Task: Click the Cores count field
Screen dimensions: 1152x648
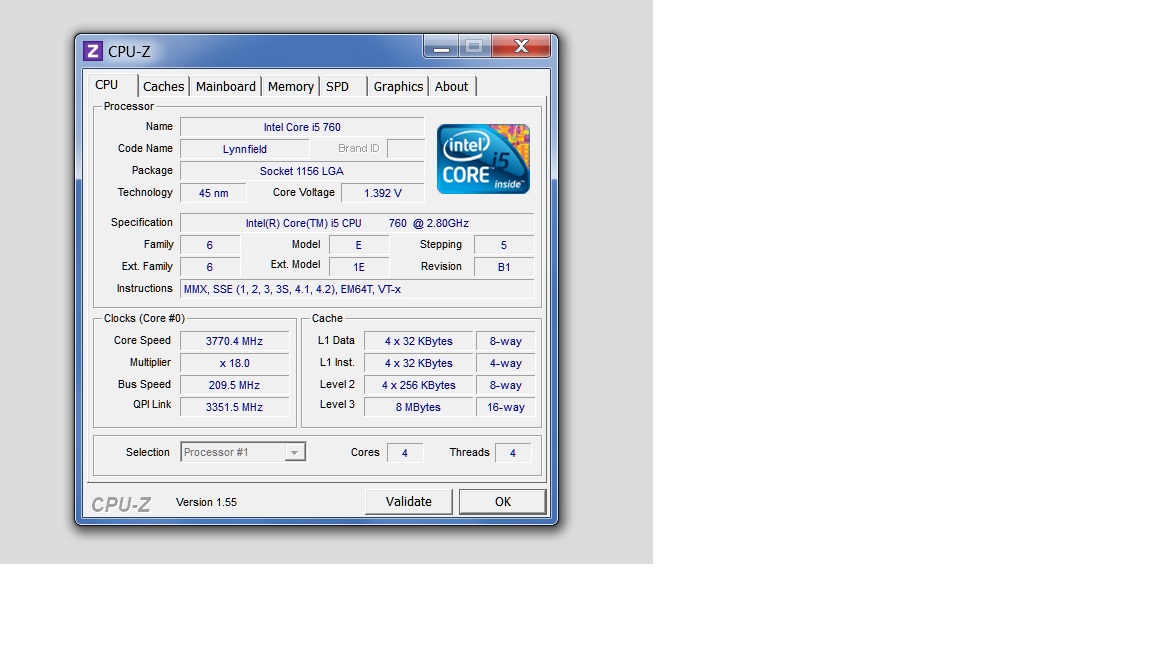Action: [x=405, y=453]
